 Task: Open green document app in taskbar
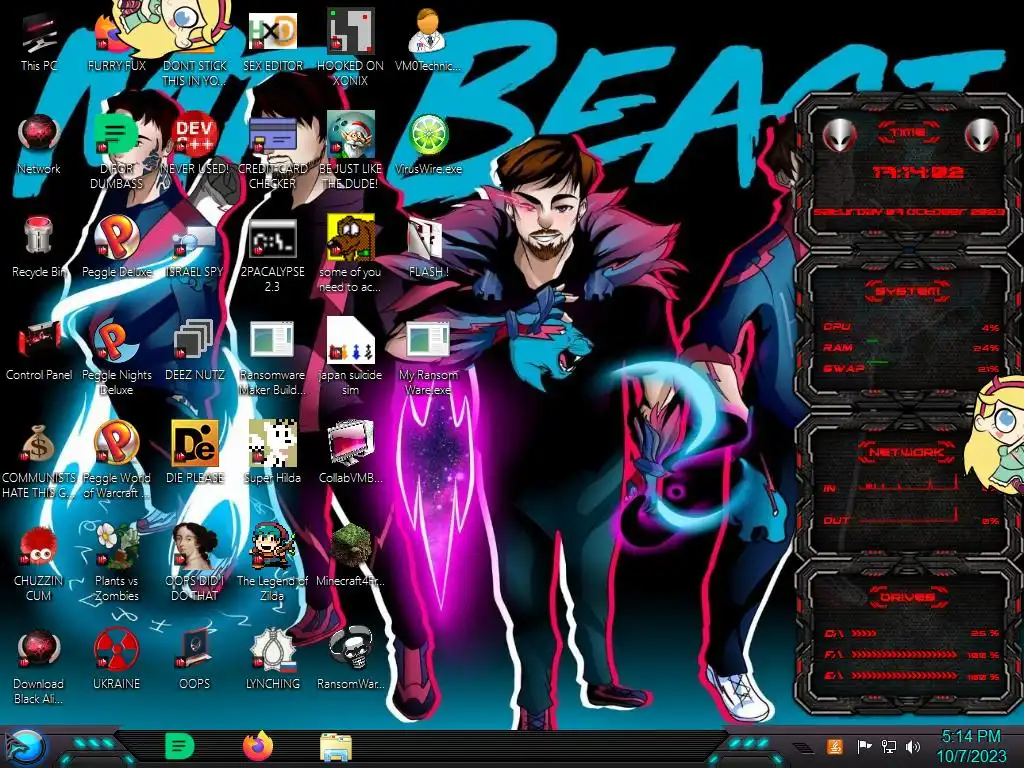(x=179, y=747)
